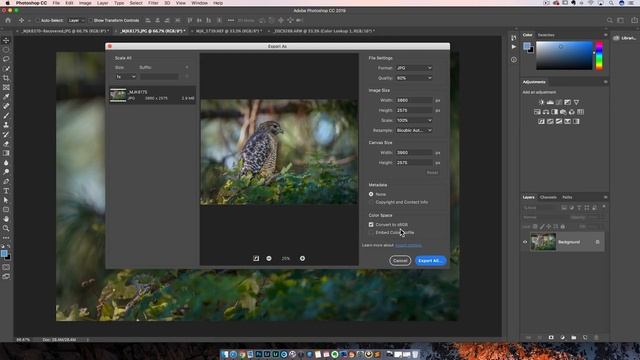Select the Eyedropper tool
Viewport: 640px width, 360px height.
click(6, 97)
